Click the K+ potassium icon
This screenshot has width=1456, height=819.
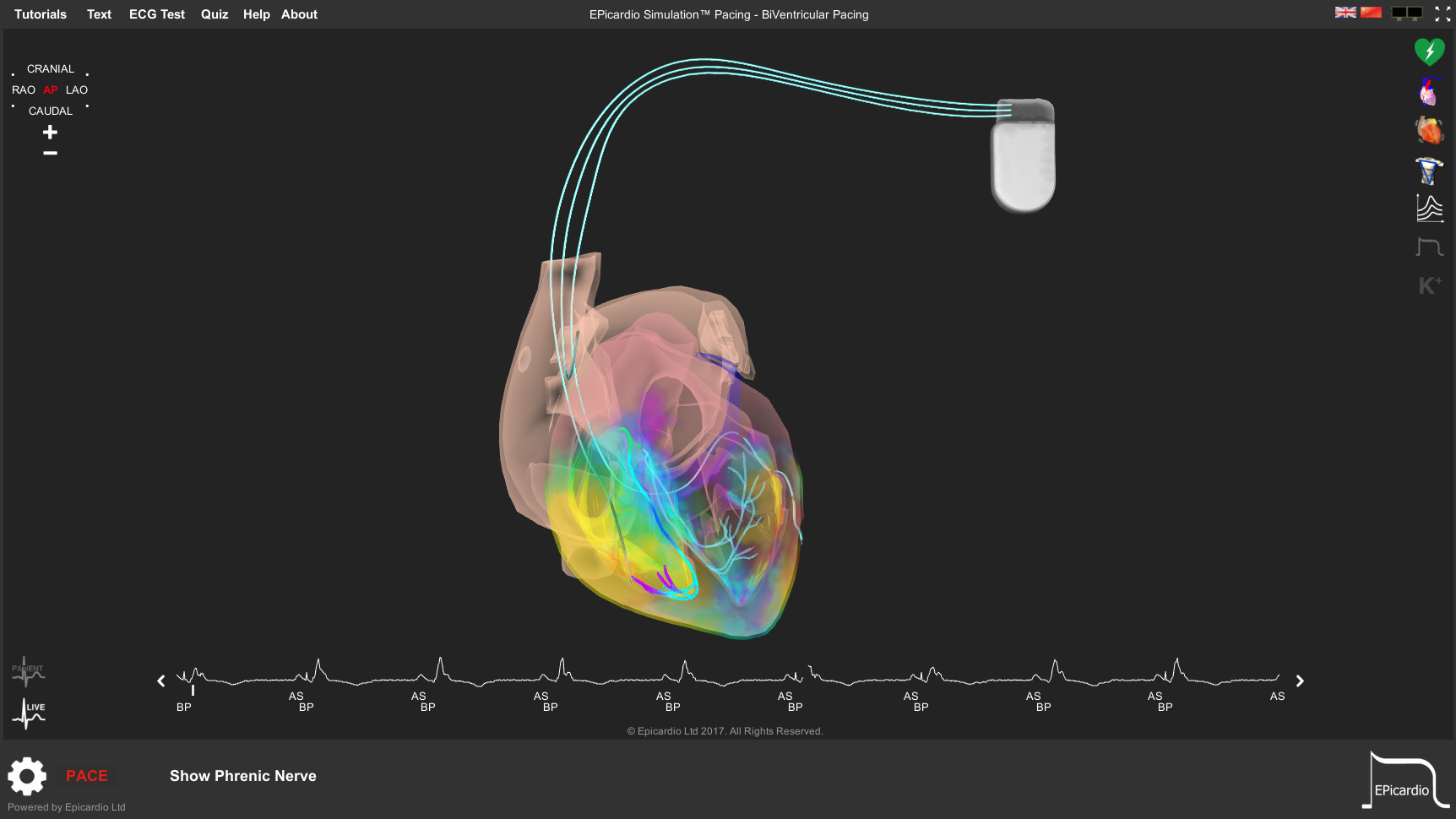1429,285
